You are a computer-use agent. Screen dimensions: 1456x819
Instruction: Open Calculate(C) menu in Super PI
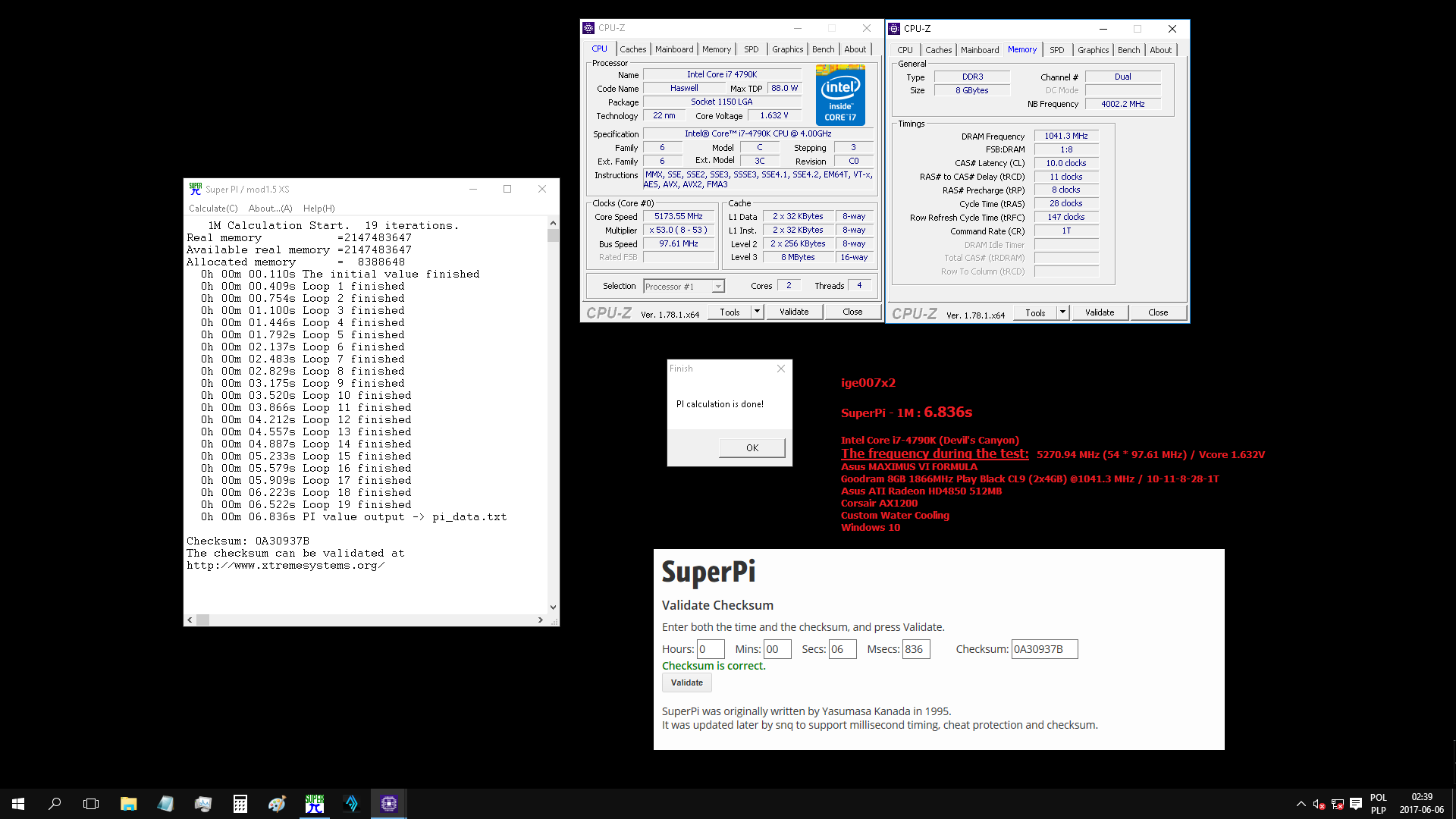(213, 209)
